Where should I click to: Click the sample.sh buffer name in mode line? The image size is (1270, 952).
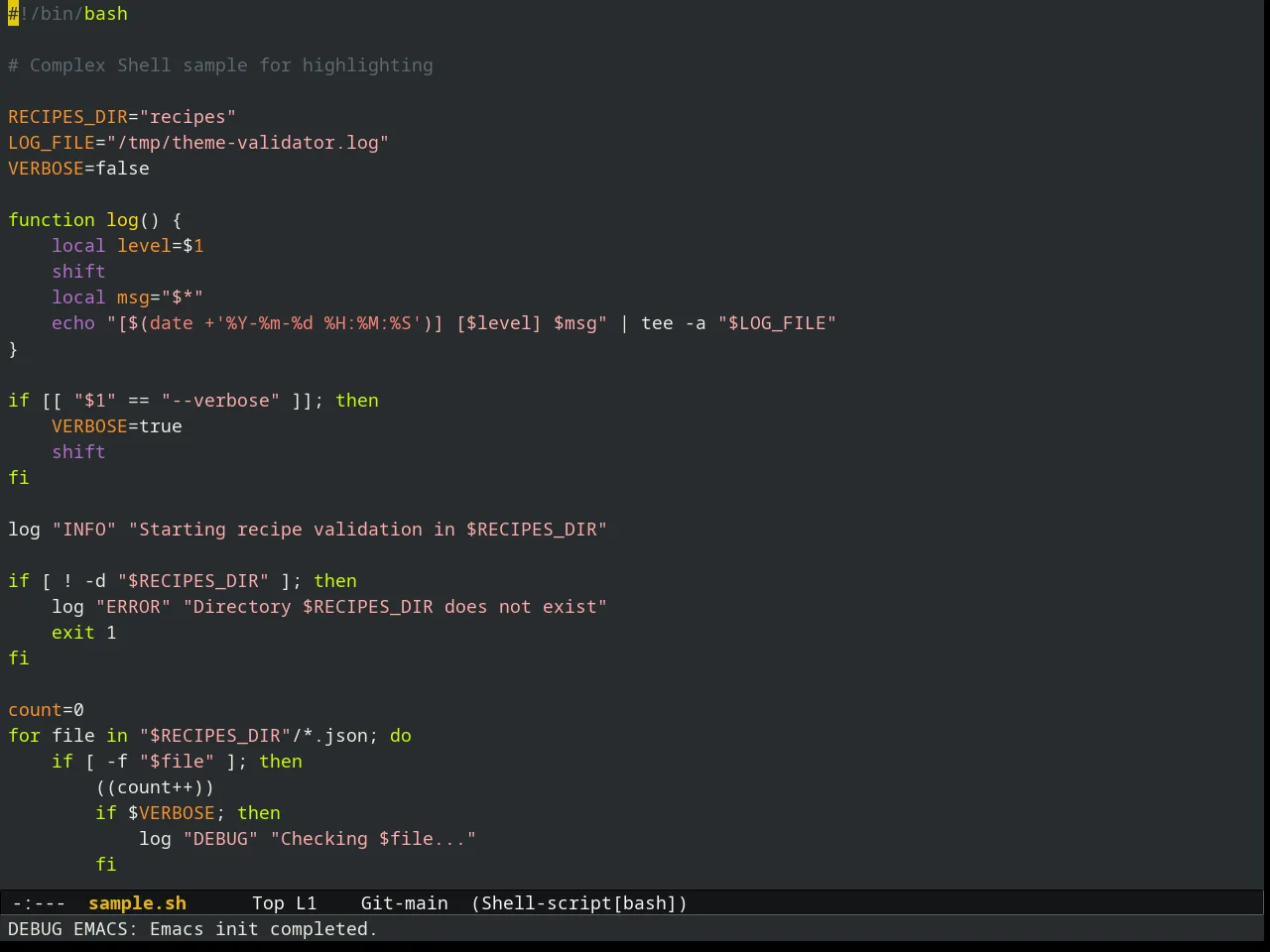click(x=137, y=903)
